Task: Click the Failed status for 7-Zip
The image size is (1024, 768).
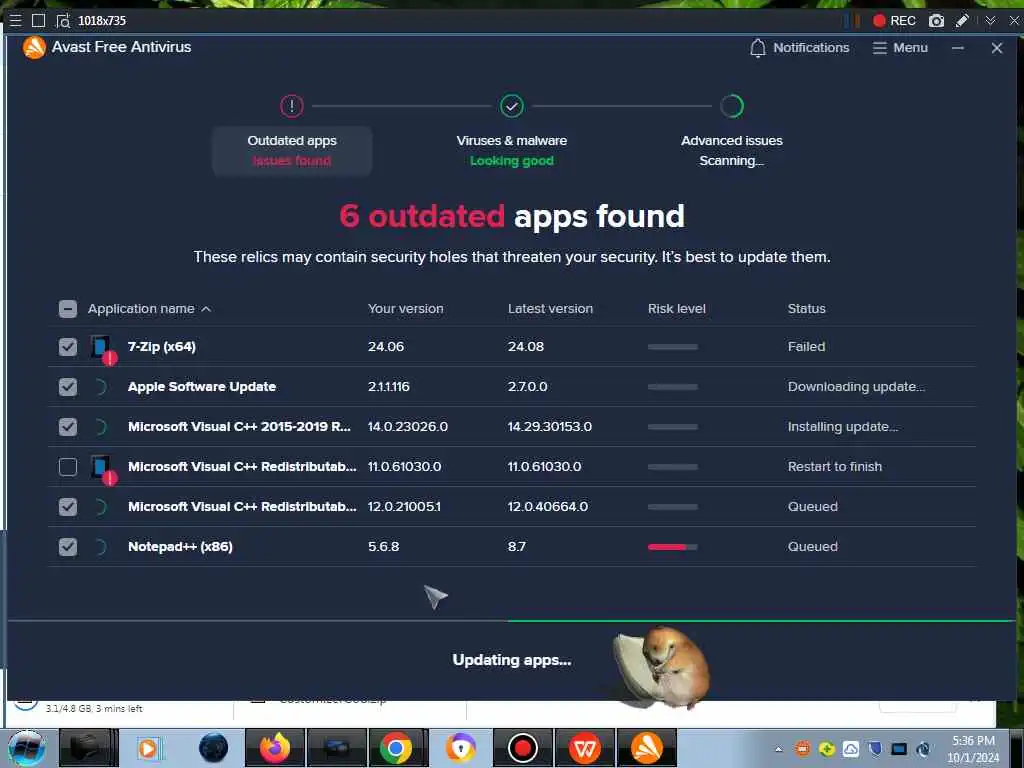Action: click(807, 347)
